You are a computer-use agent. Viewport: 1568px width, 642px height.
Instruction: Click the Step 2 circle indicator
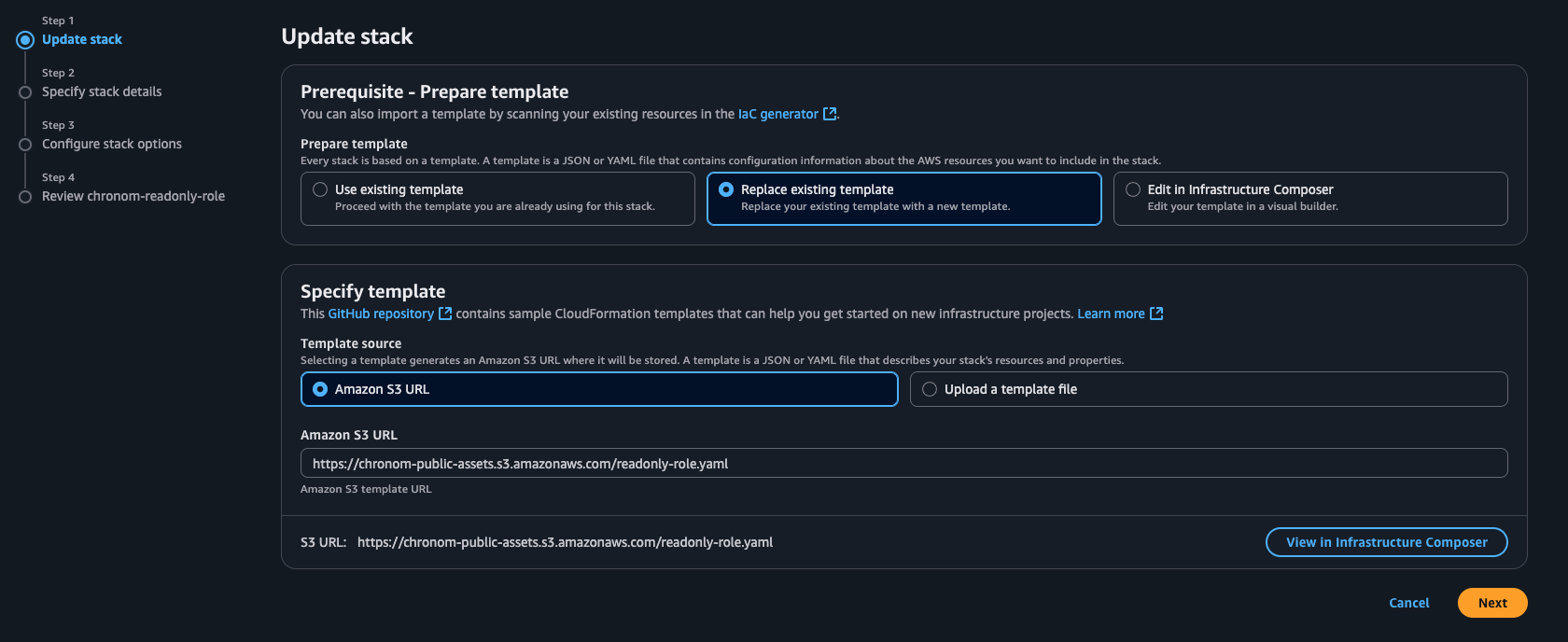click(25, 92)
